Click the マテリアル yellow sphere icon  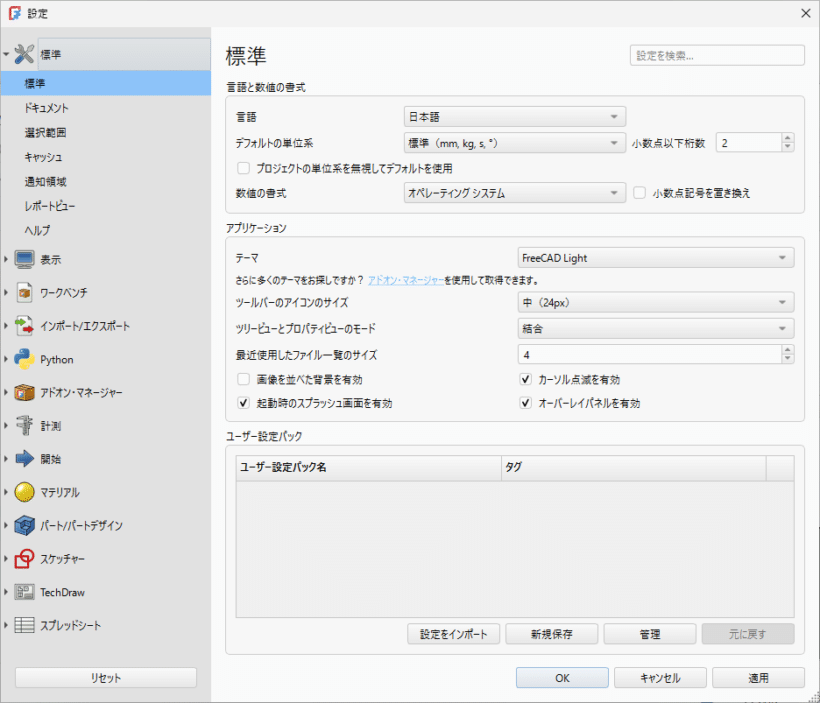coord(24,492)
